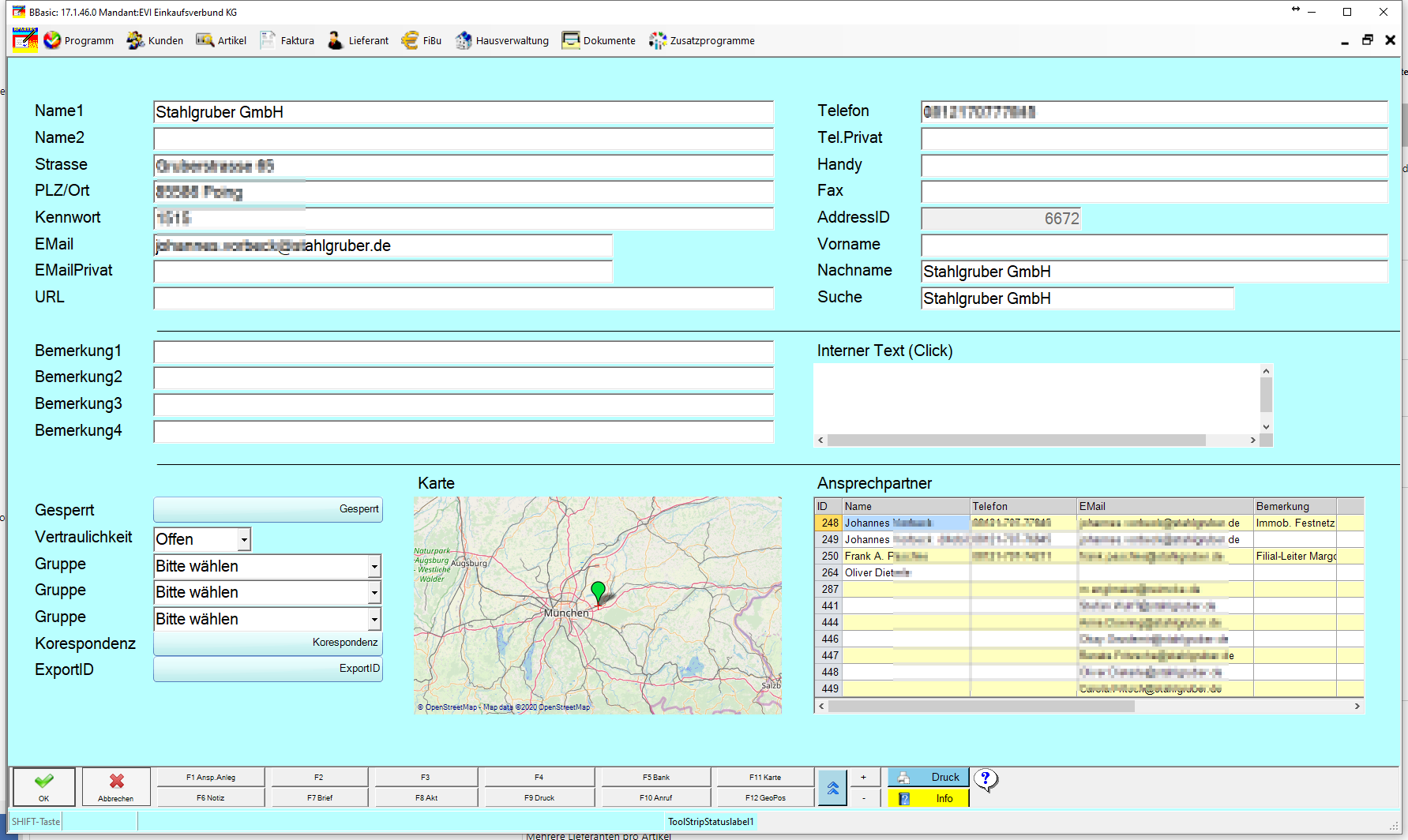
Task: Click the ExportID button
Action: pyautogui.click(x=268, y=669)
